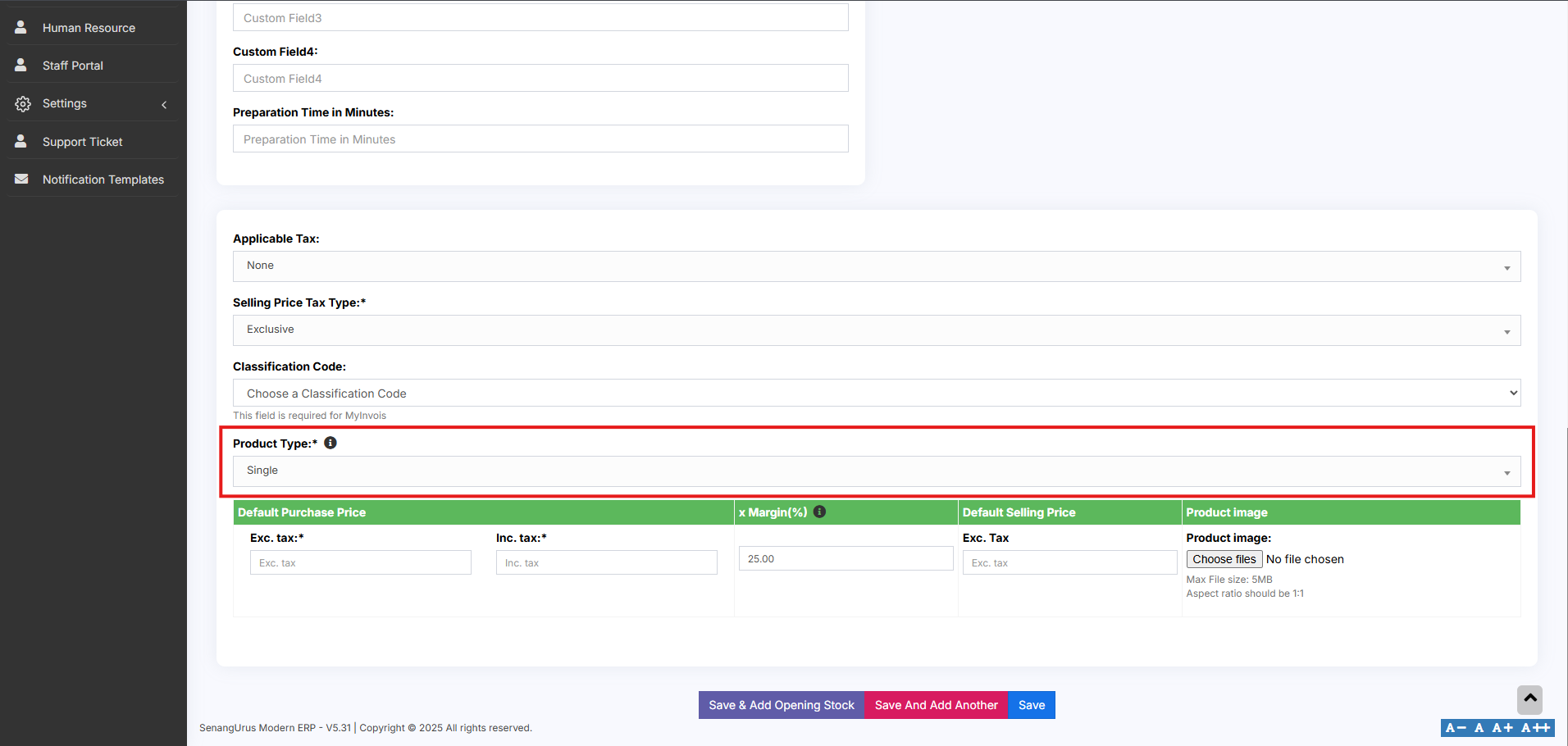Click the Product Type info icon
The height and width of the screenshot is (746, 1568).
point(330,443)
